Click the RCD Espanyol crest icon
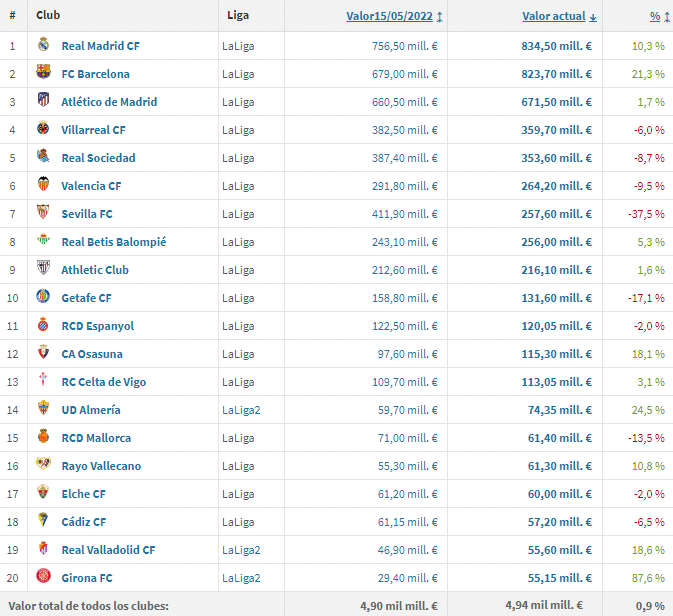 click(x=43, y=325)
